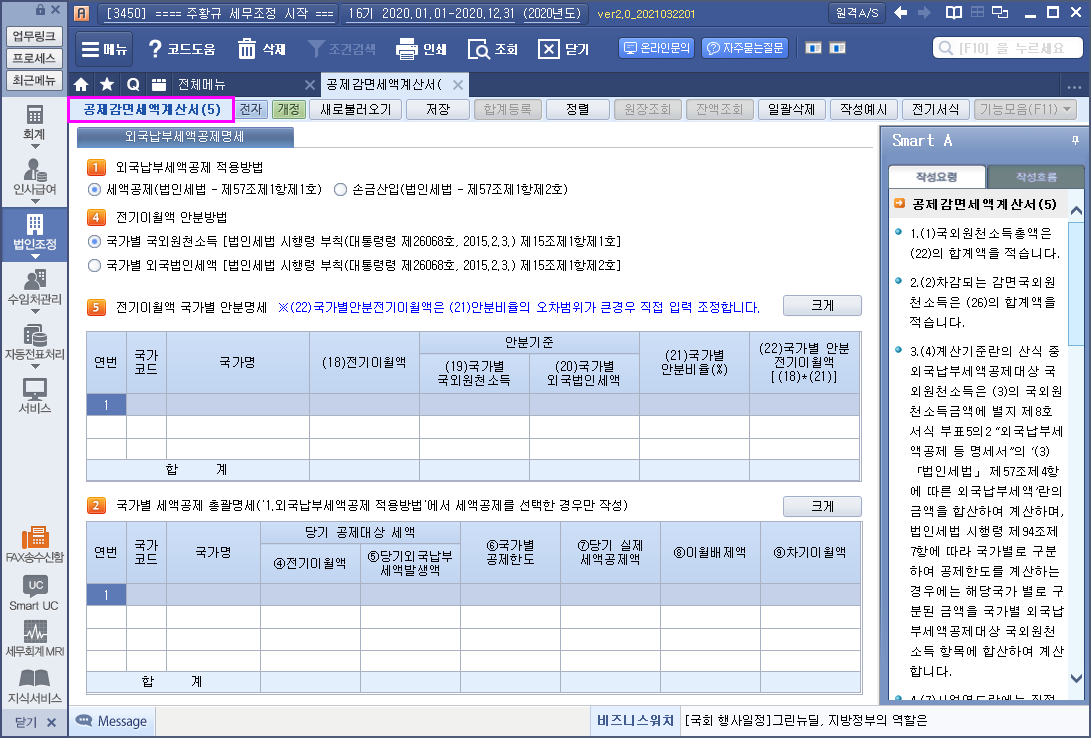Click the home icon in tab bar
Viewport: 1091px width, 738px height.
(81, 84)
